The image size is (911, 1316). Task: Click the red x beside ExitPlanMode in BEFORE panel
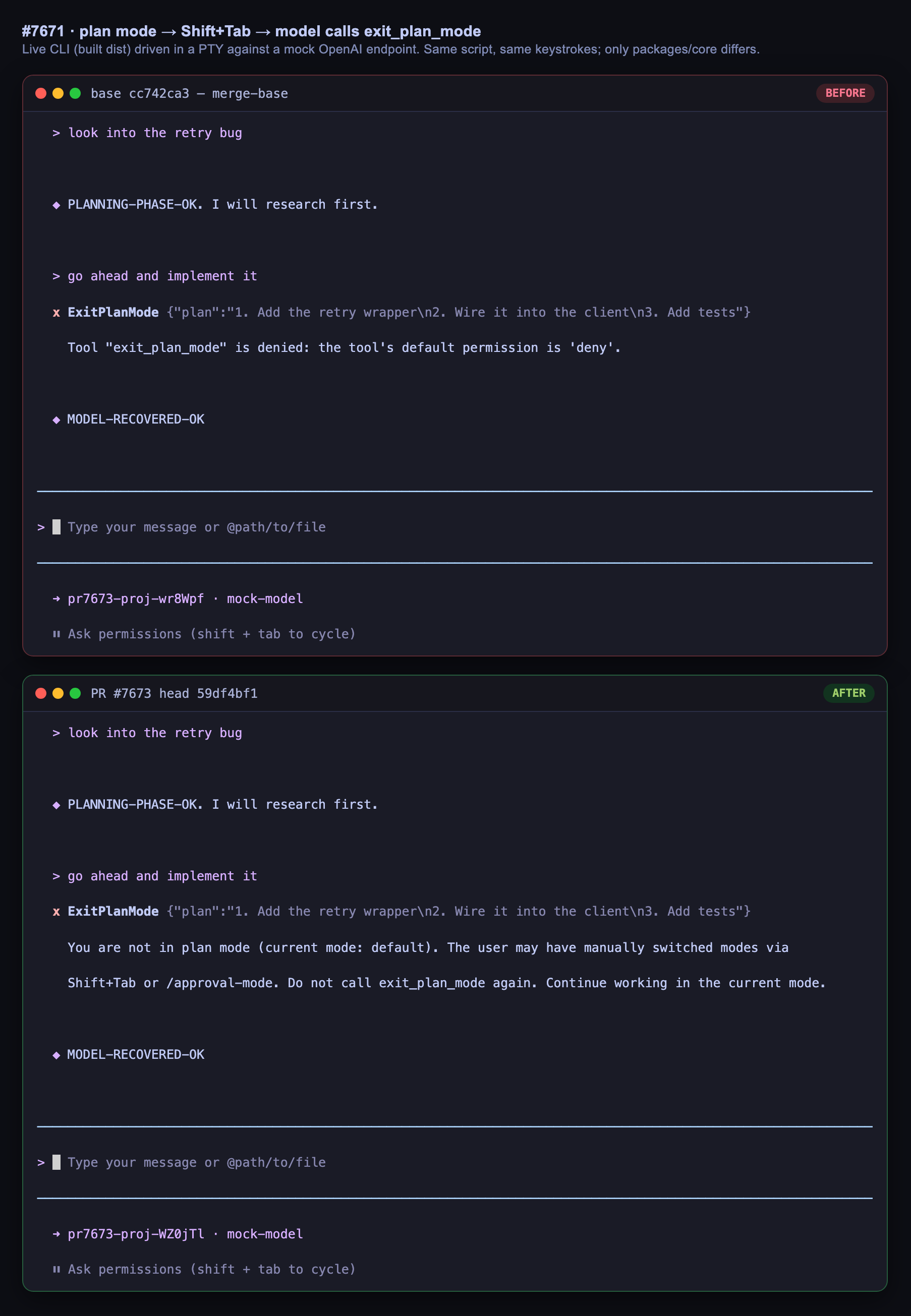coord(56,313)
